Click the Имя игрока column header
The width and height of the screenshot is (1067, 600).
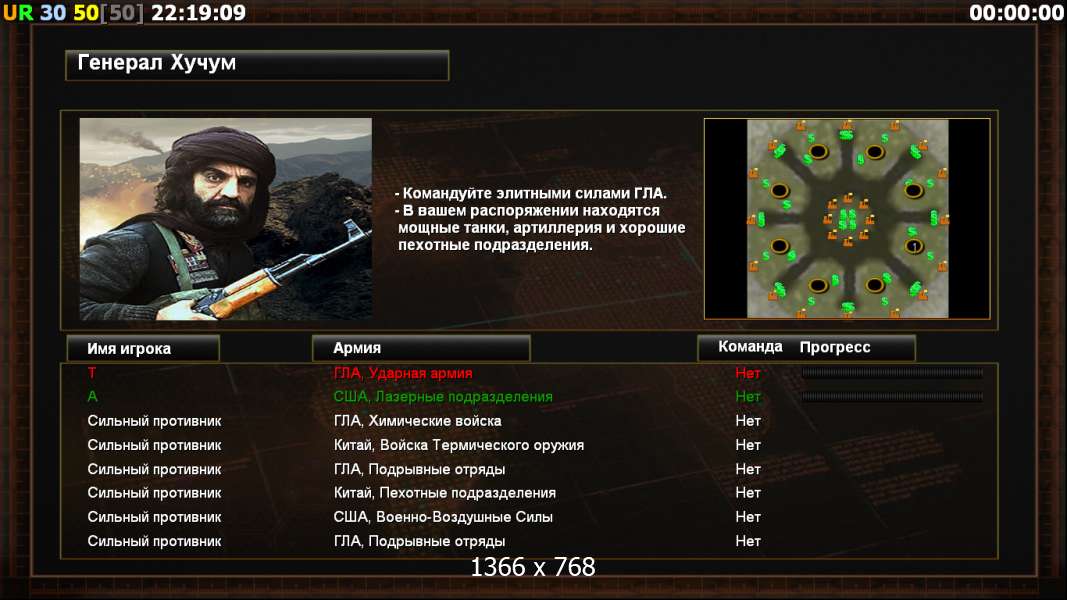[144, 348]
